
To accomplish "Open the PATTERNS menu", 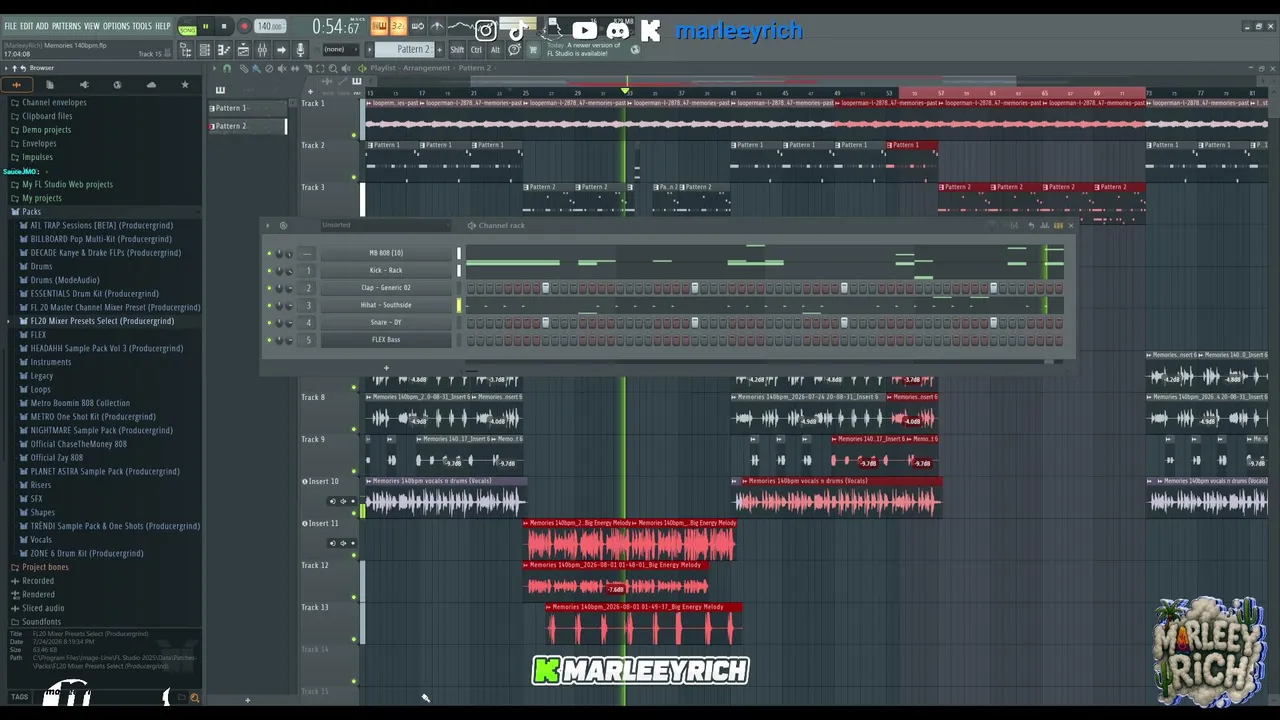I will (66, 26).
